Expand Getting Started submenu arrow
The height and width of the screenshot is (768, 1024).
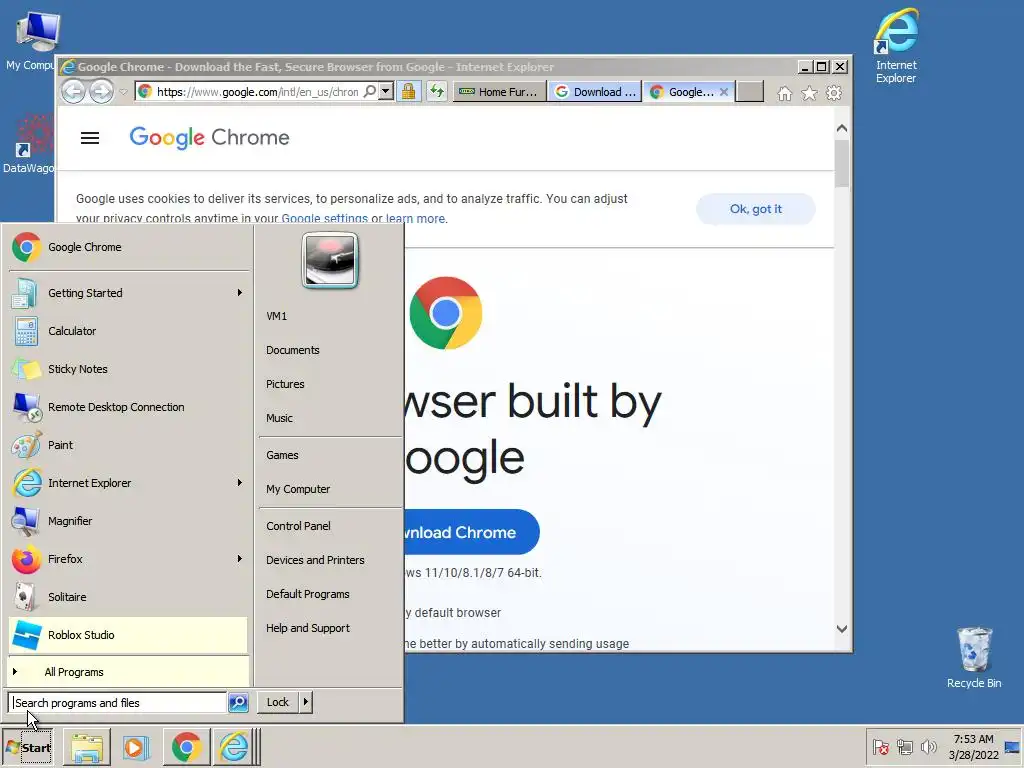coord(240,293)
